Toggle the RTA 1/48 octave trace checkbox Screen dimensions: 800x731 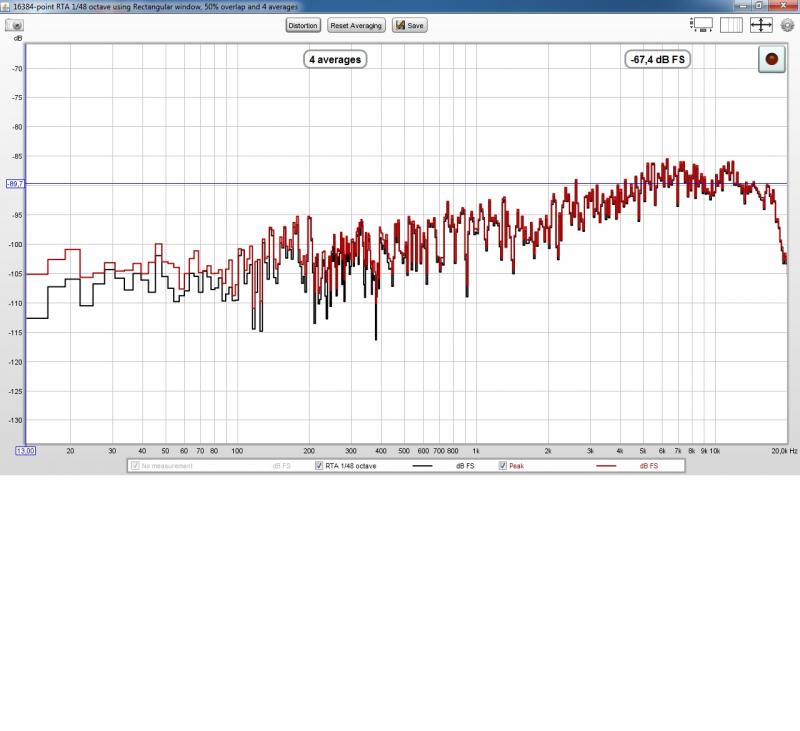tap(319, 466)
